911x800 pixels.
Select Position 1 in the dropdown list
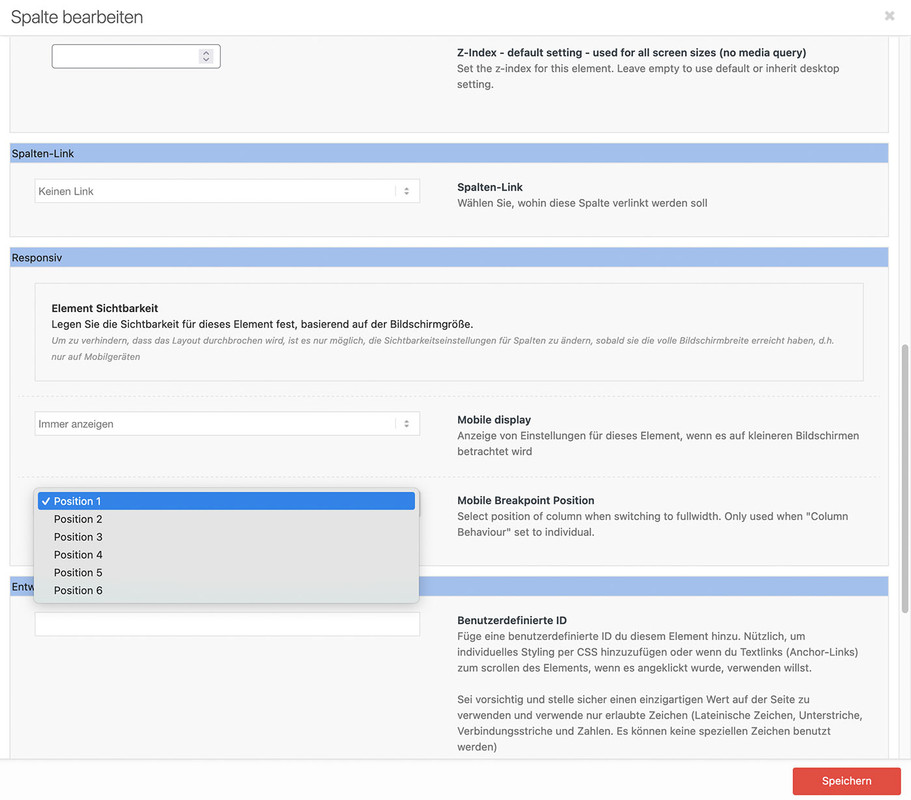coord(227,501)
